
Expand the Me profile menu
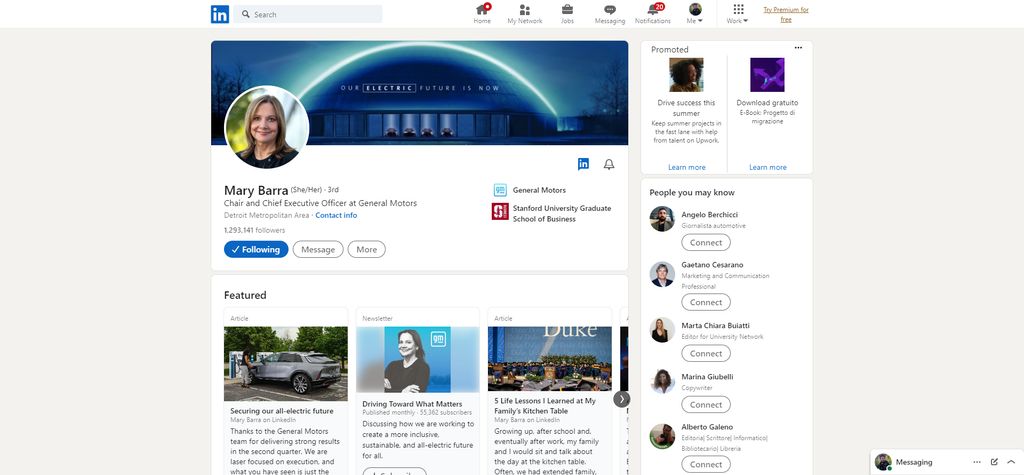[695, 14]
